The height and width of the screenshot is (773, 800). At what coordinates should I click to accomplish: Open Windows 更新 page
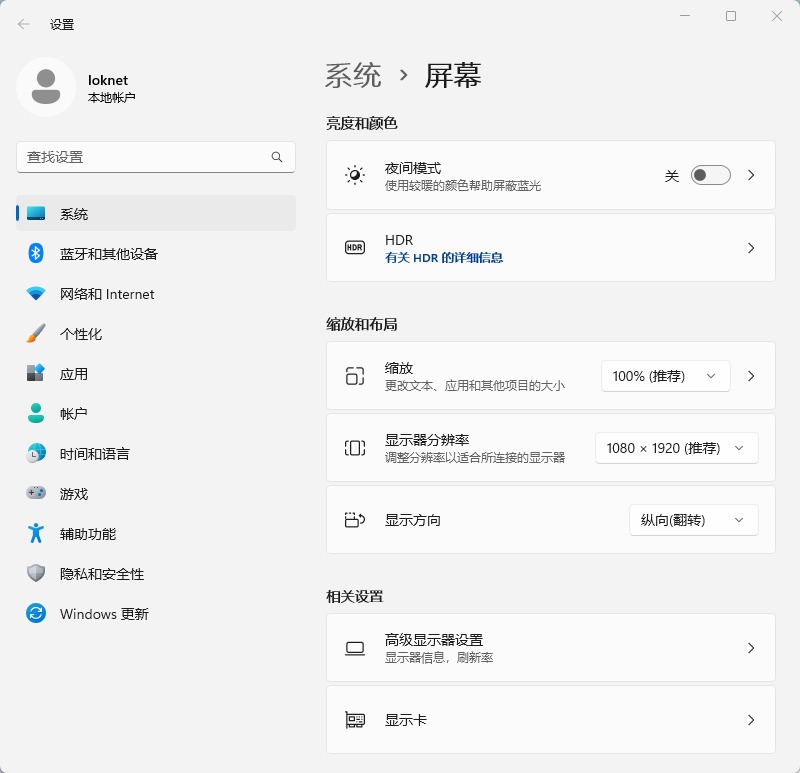pyautogui.click(x=156, y=613)
